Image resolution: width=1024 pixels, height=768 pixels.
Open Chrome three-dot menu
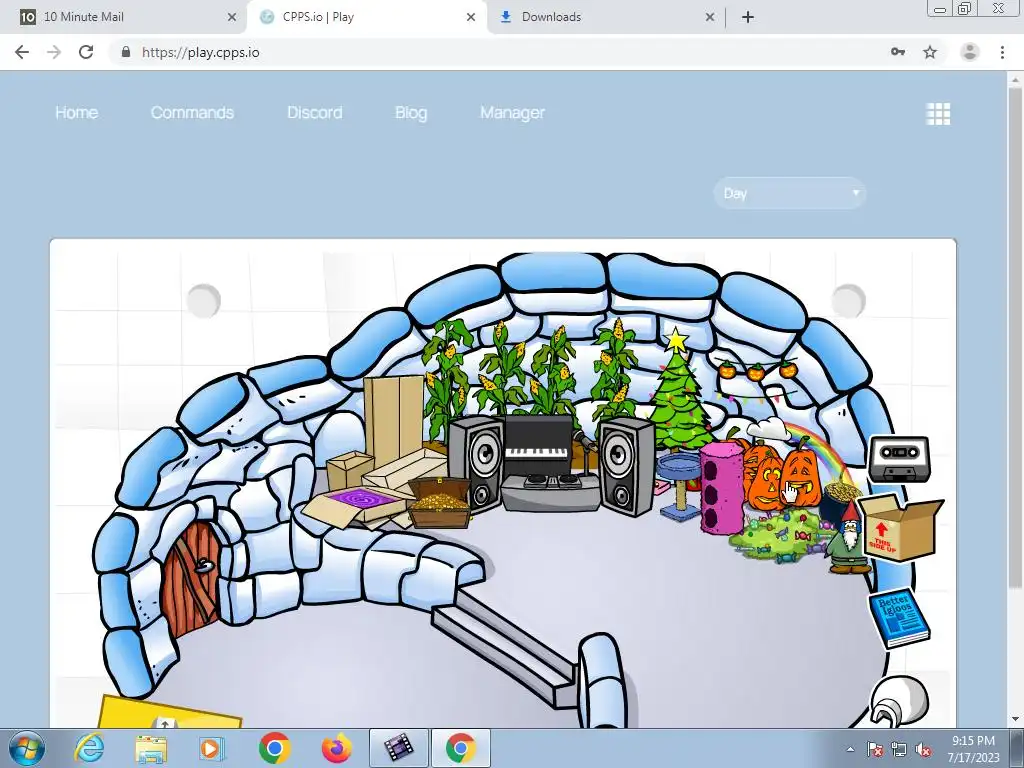[x=1002, y=52]
